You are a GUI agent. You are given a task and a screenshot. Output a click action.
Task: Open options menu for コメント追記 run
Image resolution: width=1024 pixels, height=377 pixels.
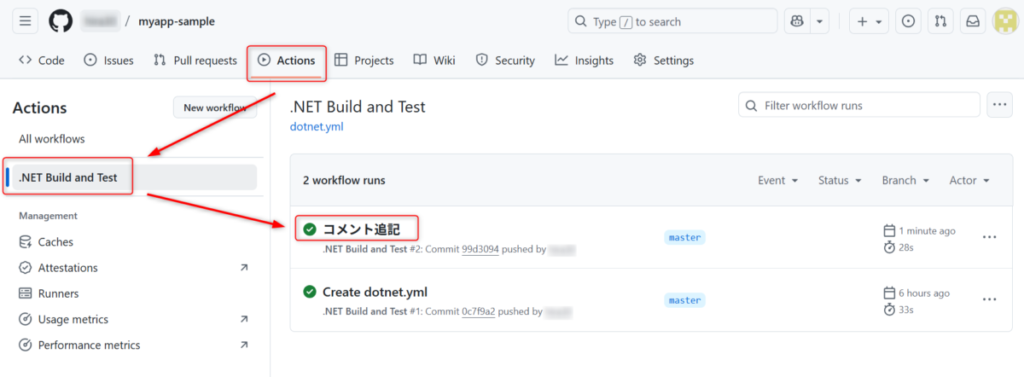(989, 237)
